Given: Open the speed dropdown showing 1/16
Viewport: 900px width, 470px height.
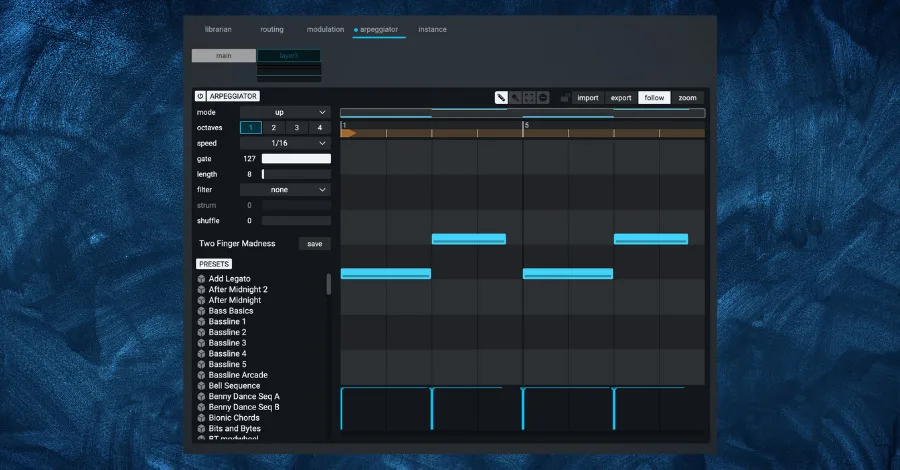Looking at the screenshot, I should click(x=285, y=143).
